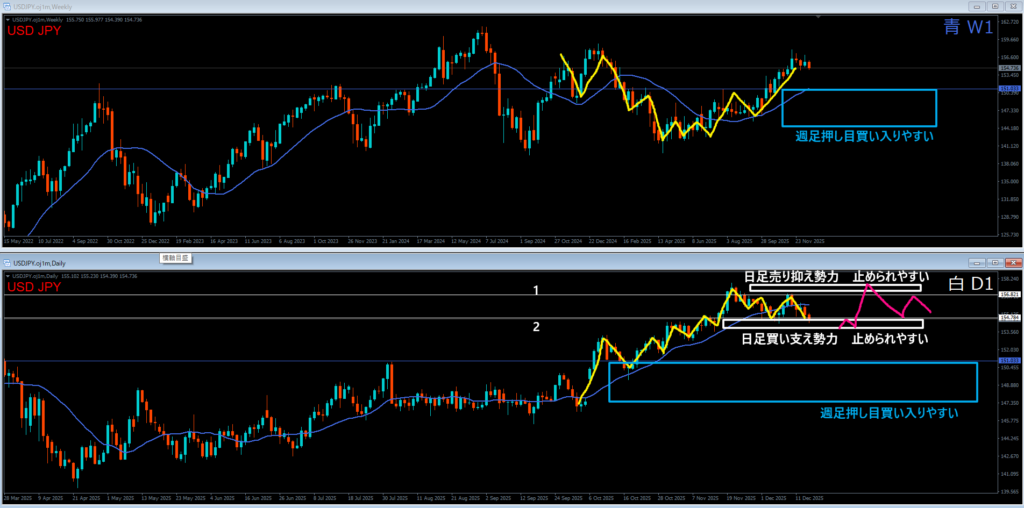Click the 162.720 price on the Weekly scale
Image resolution: width=1024 pixels, height=508 pixels.
click(1009, 22)
